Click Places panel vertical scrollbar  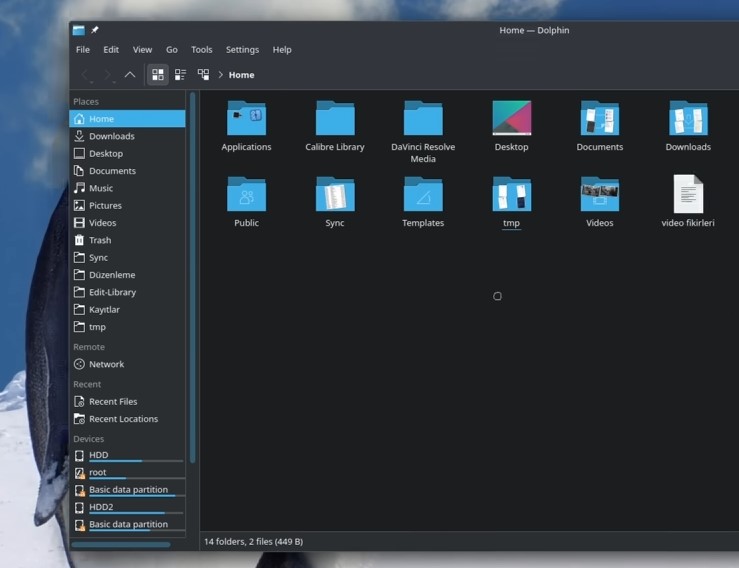pyautogui.click(x=192, y=278)
